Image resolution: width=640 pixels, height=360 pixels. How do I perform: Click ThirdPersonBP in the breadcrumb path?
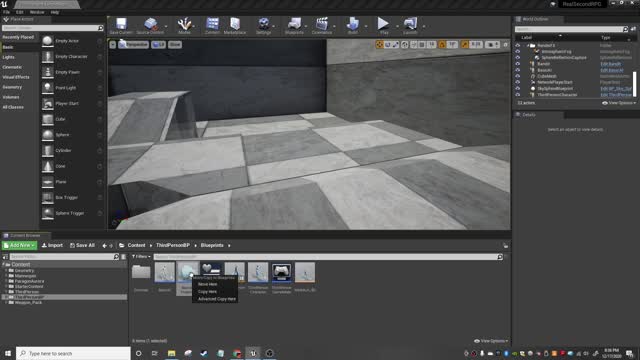[173, 246]
